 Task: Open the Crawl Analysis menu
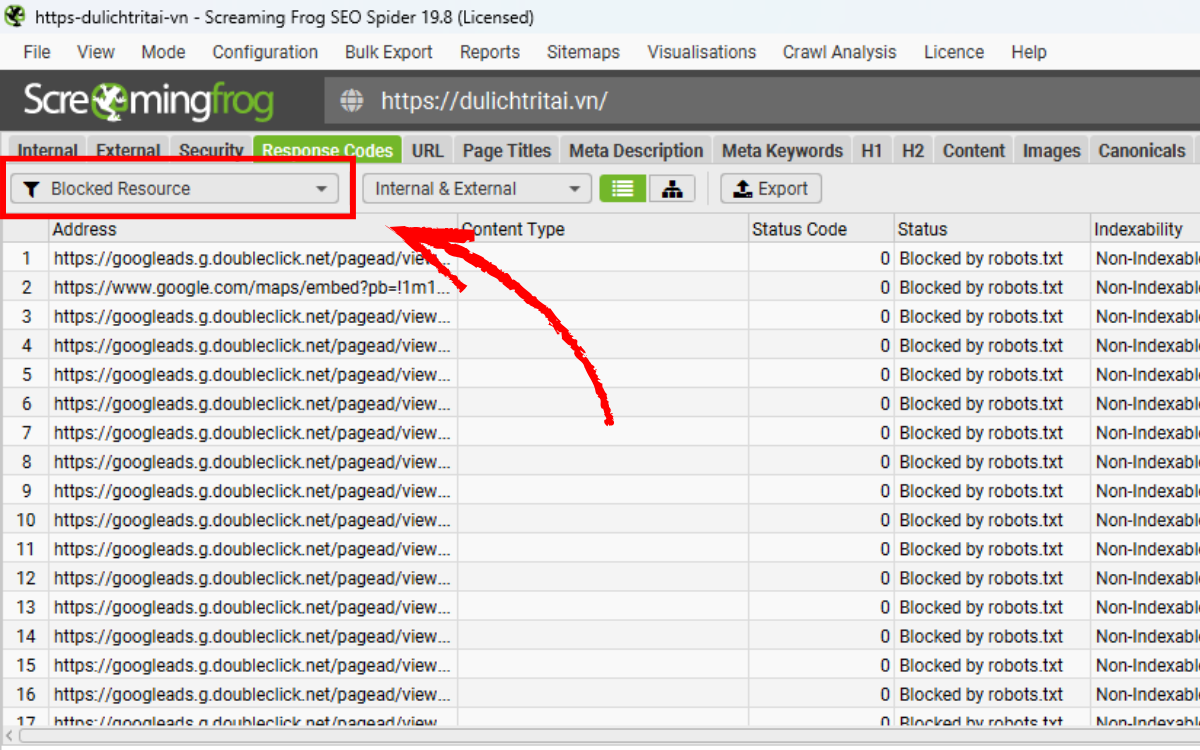click(839, 52)
